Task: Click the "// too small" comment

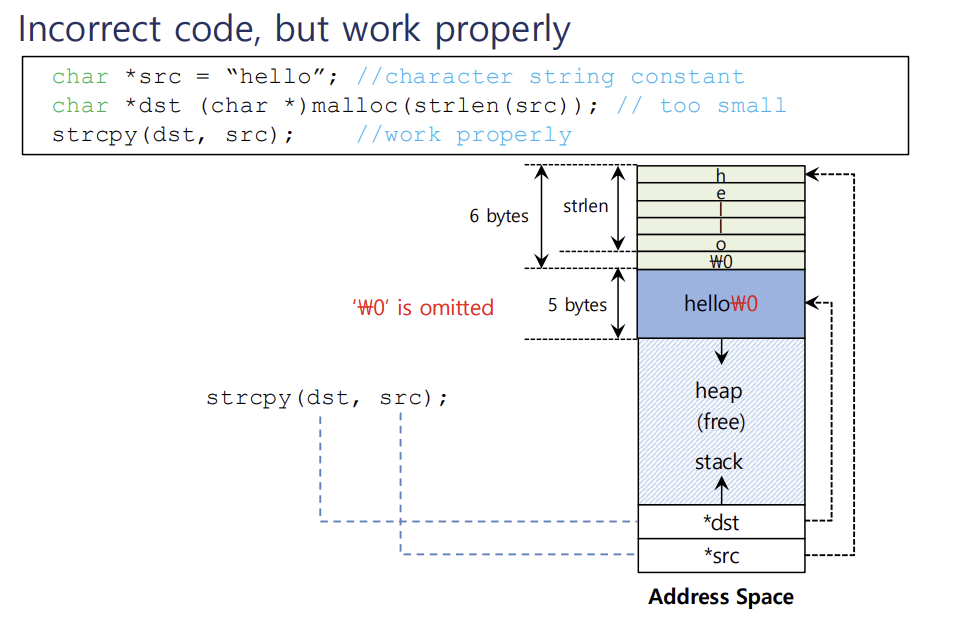Action: pyautogui.click(x=701, y=106)
